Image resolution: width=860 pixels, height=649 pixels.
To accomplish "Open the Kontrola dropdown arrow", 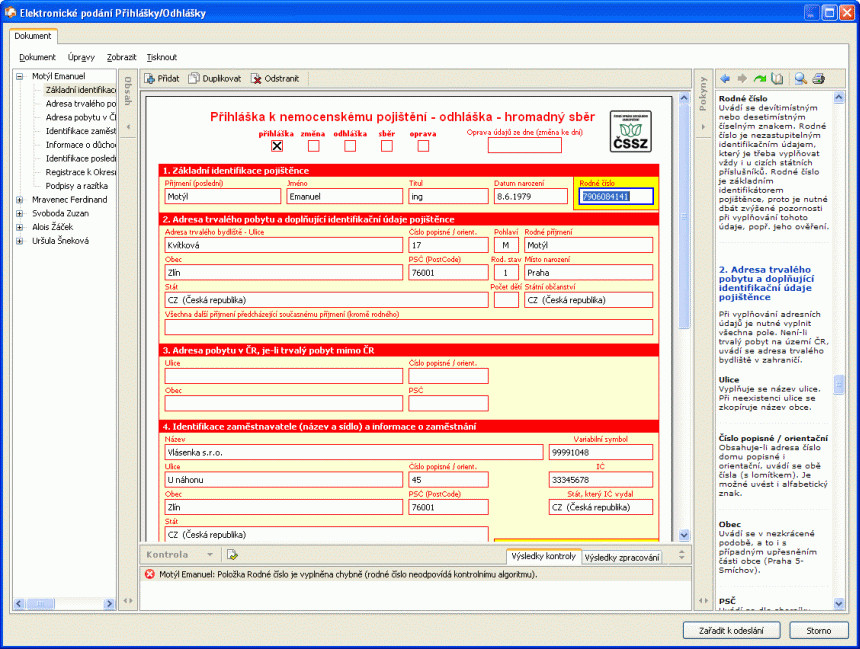I will click(210, 555).
